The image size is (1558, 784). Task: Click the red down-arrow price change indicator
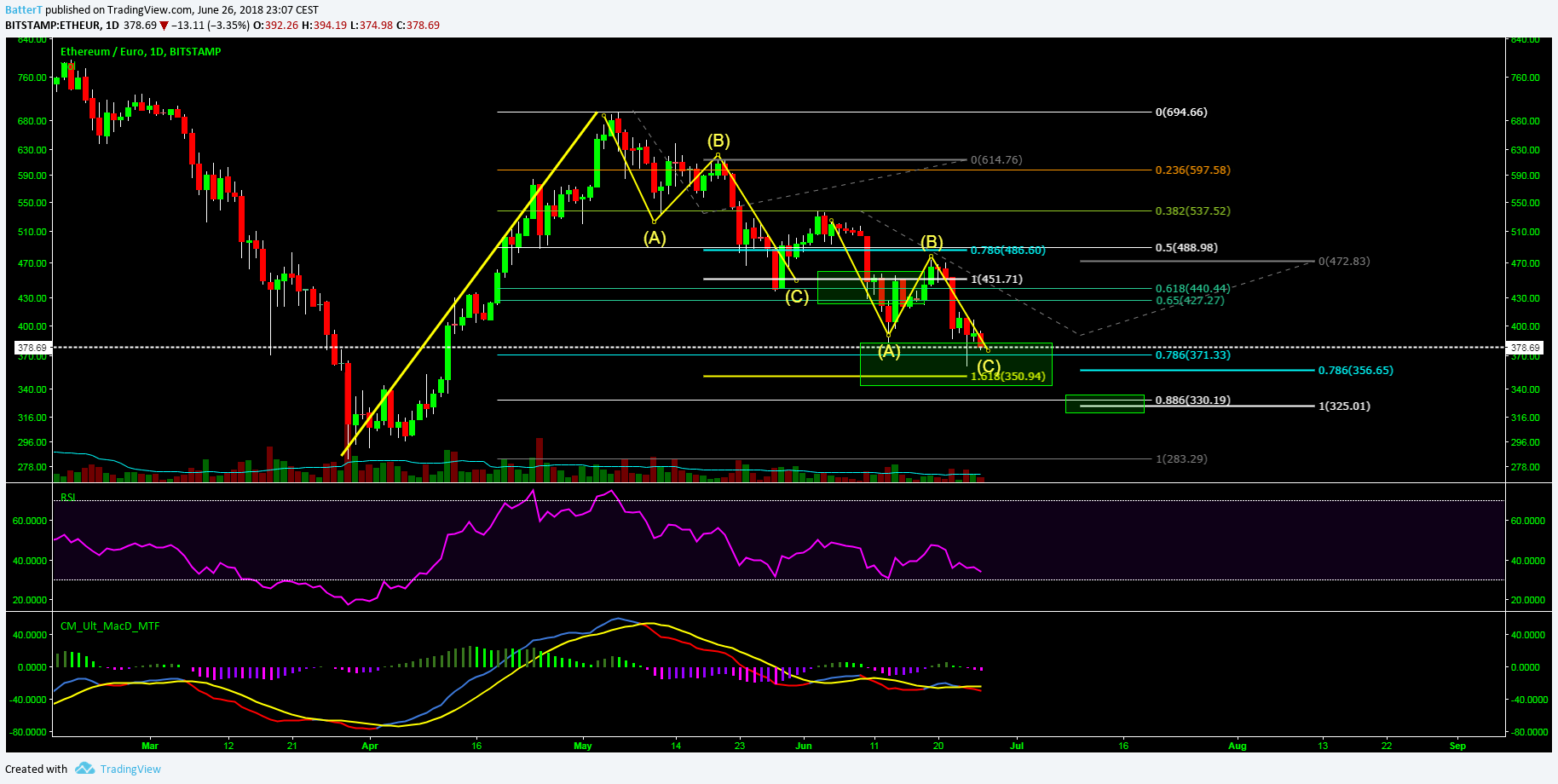pyautogui.click(x=164, y=26)
